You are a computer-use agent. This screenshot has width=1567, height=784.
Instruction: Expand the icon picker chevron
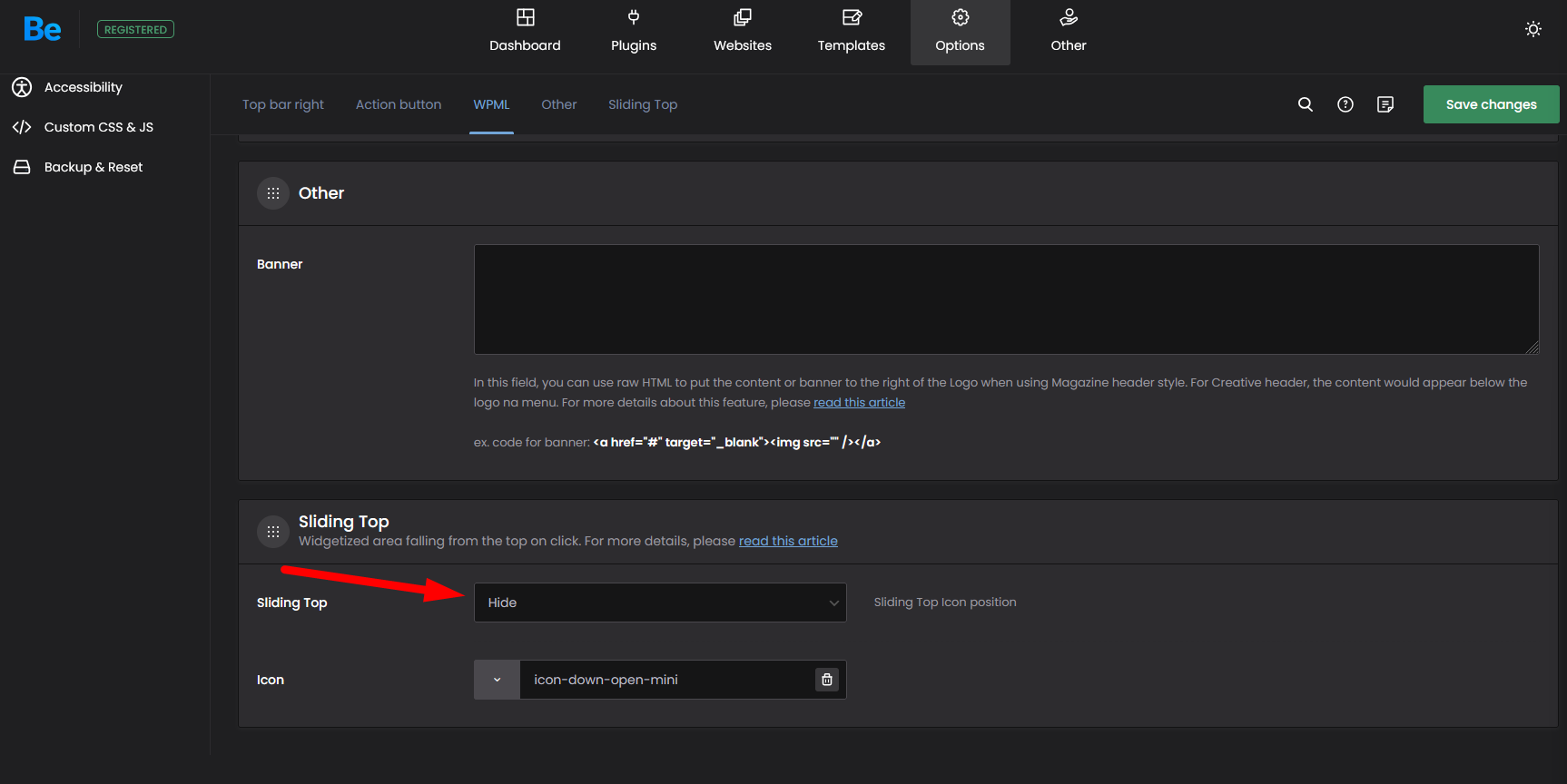(497, 680)
